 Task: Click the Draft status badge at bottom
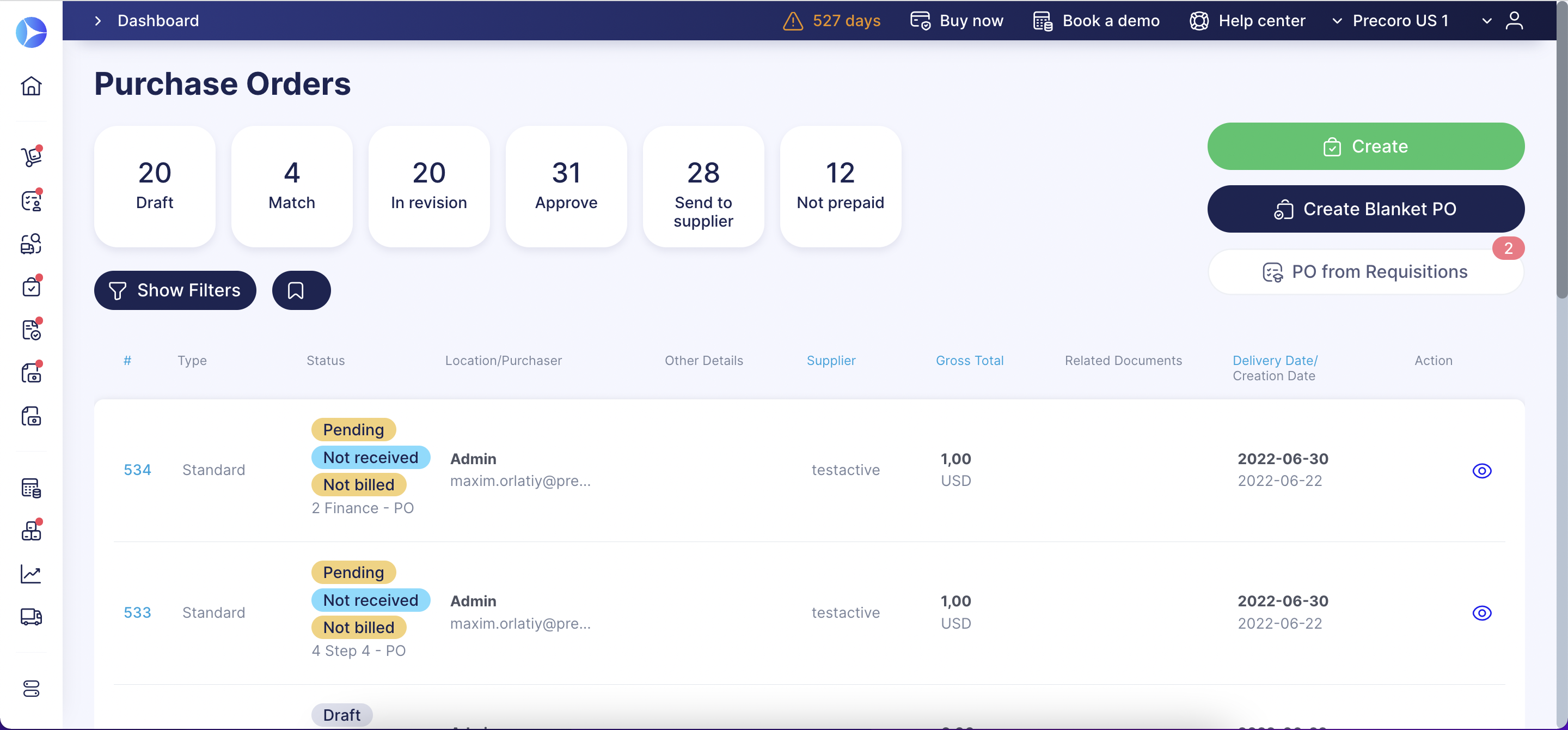pos(341,715)
